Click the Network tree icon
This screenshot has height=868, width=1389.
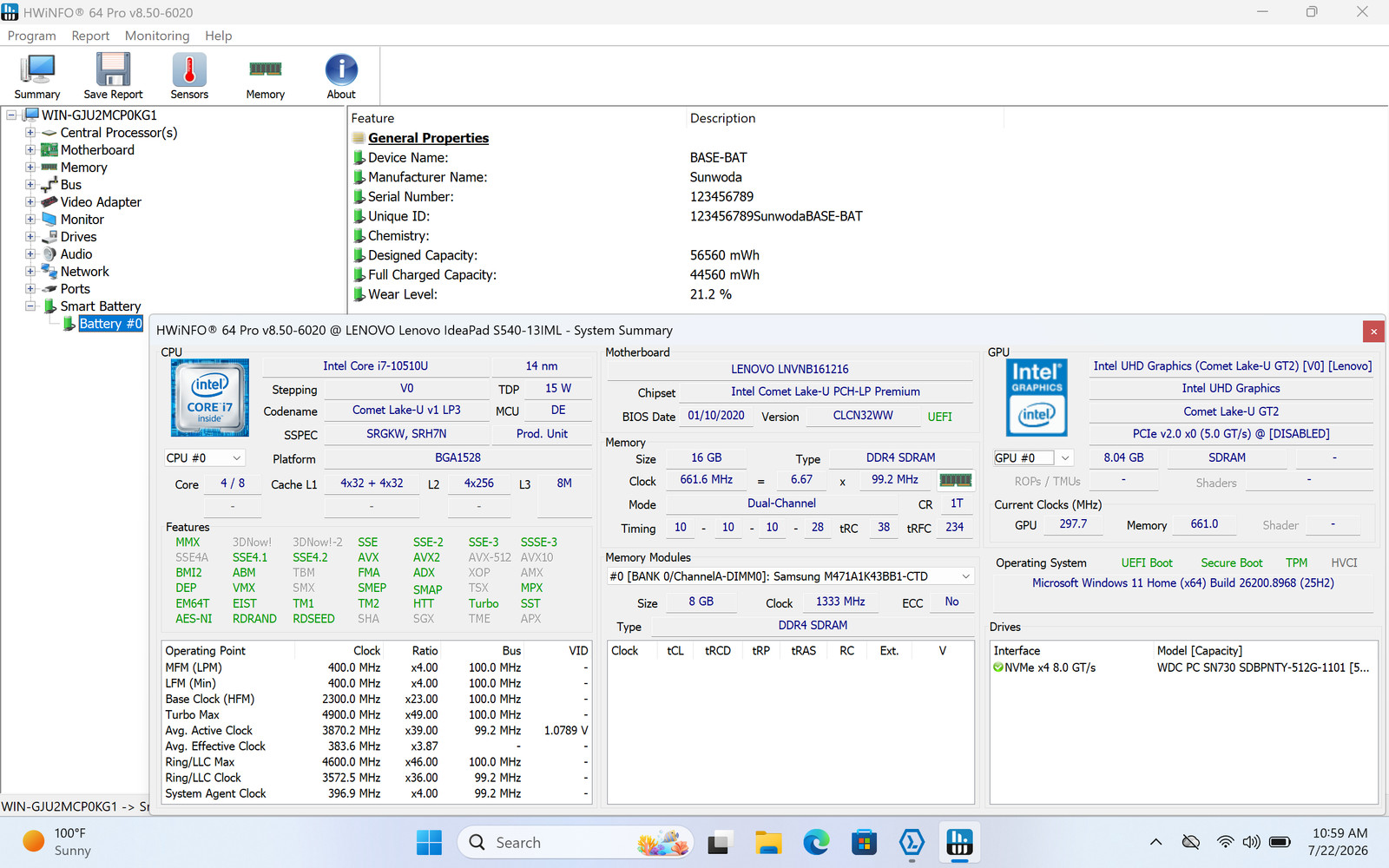tap(49, 272)
